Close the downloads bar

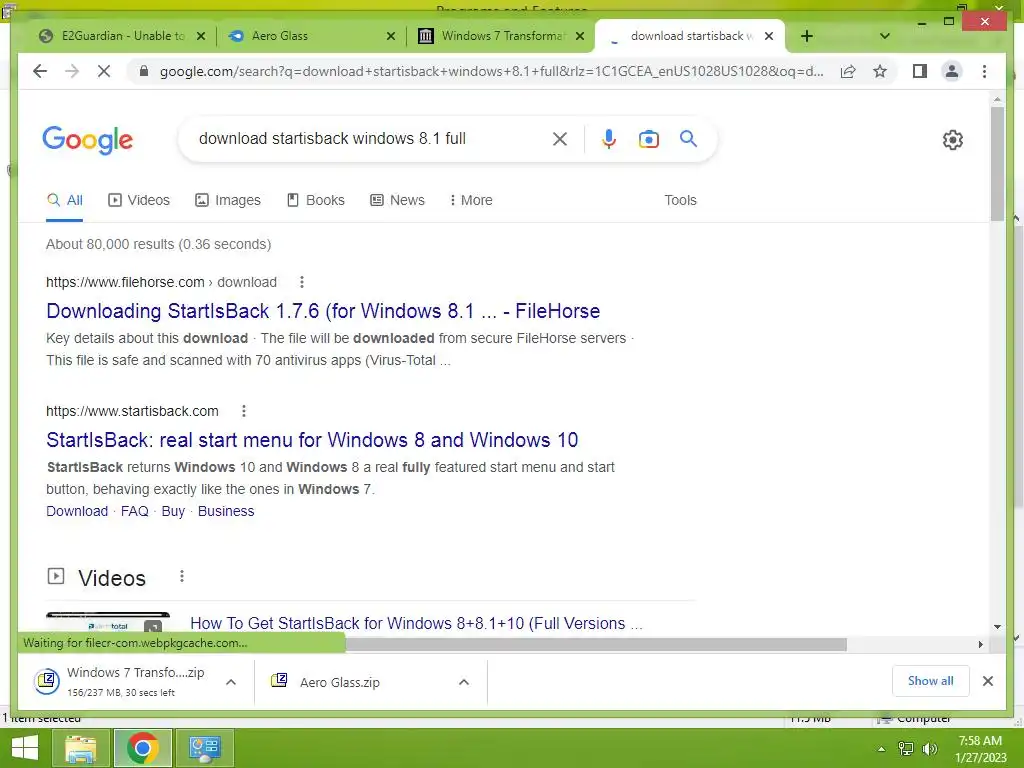[987, 681]
